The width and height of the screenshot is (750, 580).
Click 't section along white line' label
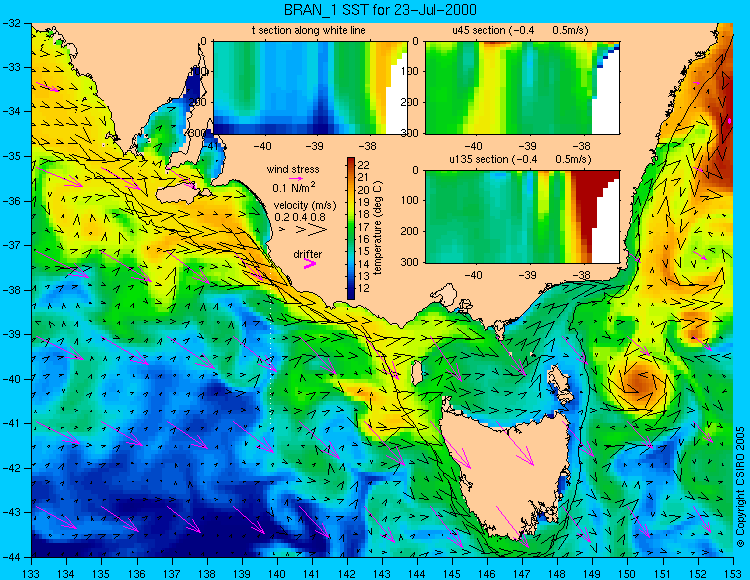click(x=309, y=30)
